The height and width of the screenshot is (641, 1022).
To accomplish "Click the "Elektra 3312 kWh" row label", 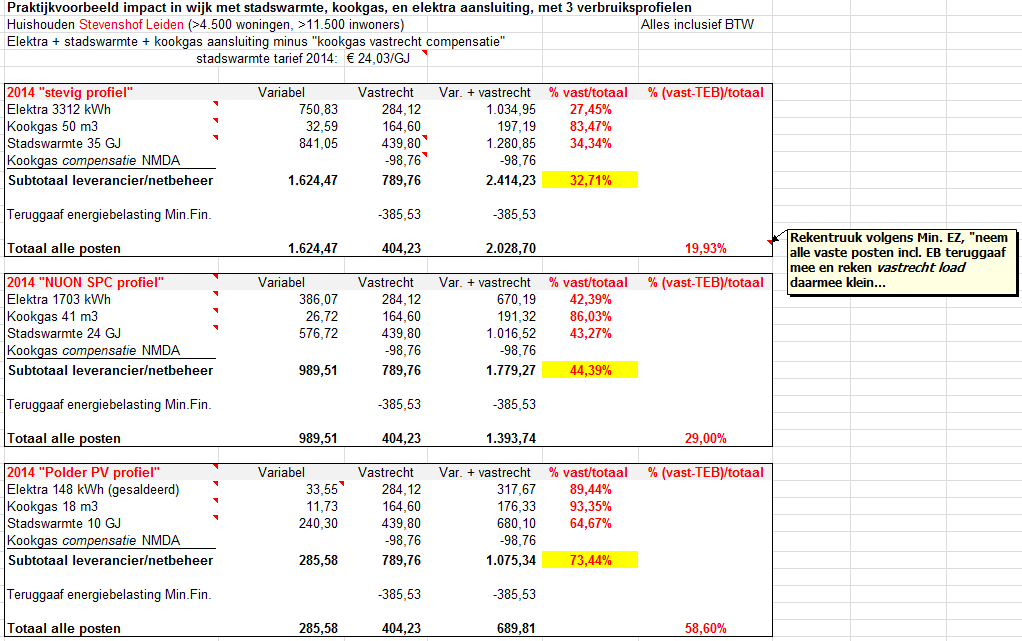I will pyautogui.click(x=59, y=110).
